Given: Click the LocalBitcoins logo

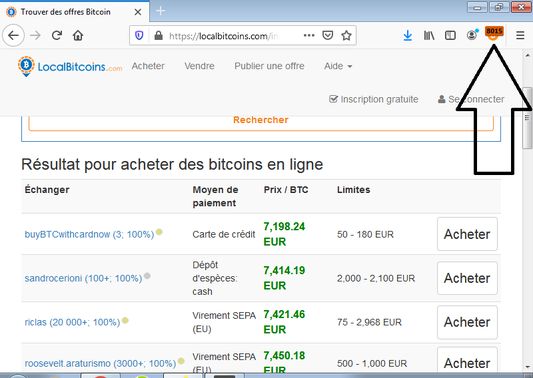Looking at the screenshot, I should [70, 66].
